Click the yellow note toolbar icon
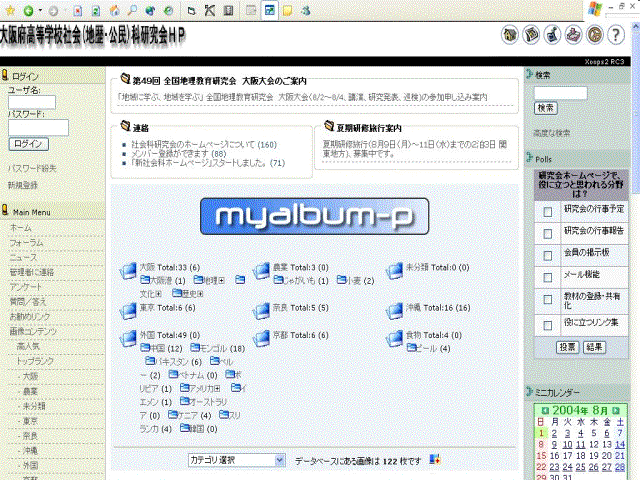This screenshot has height=480, width=640. coord(288,11)
